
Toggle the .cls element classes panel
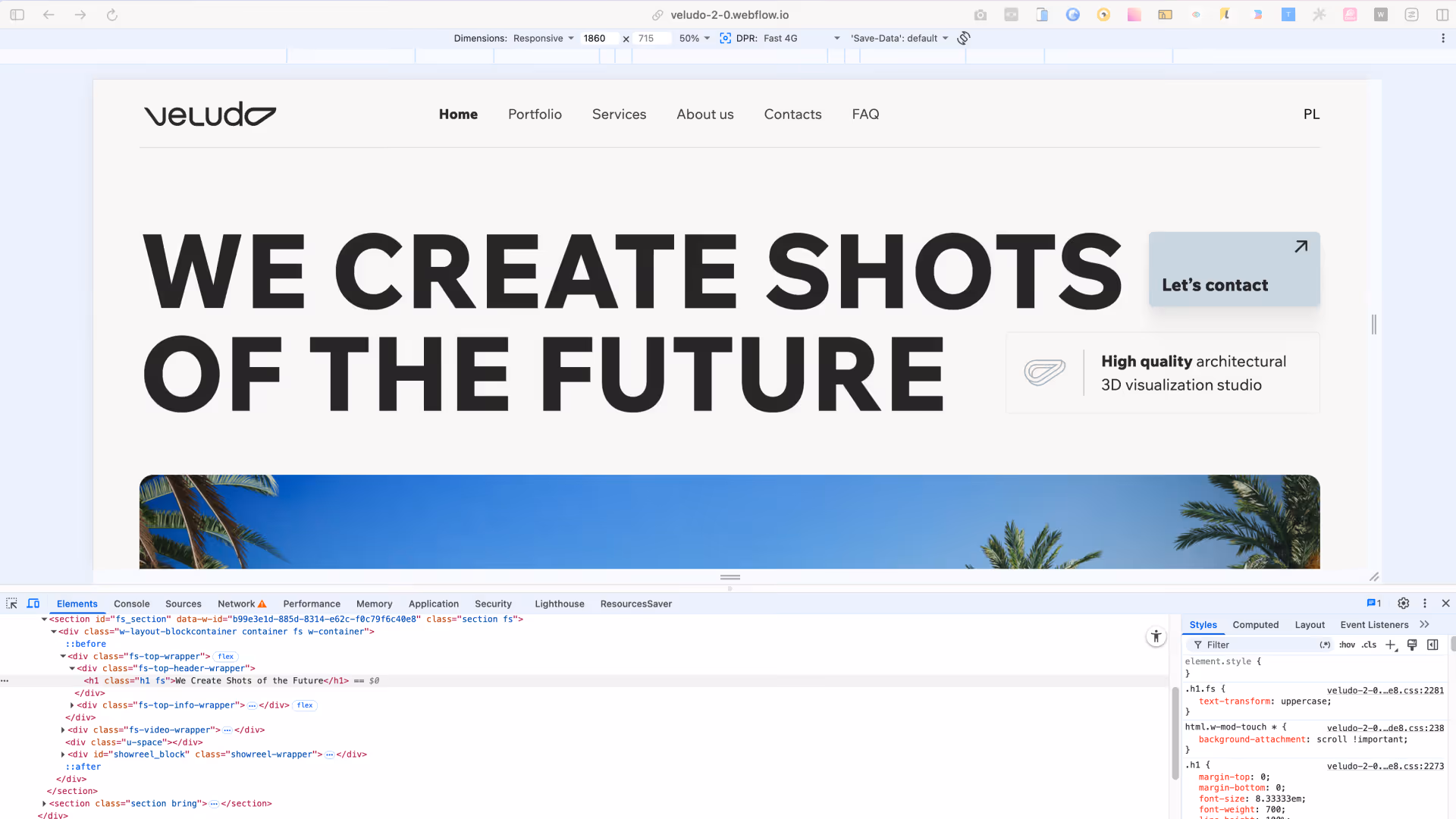[1369, 645]
